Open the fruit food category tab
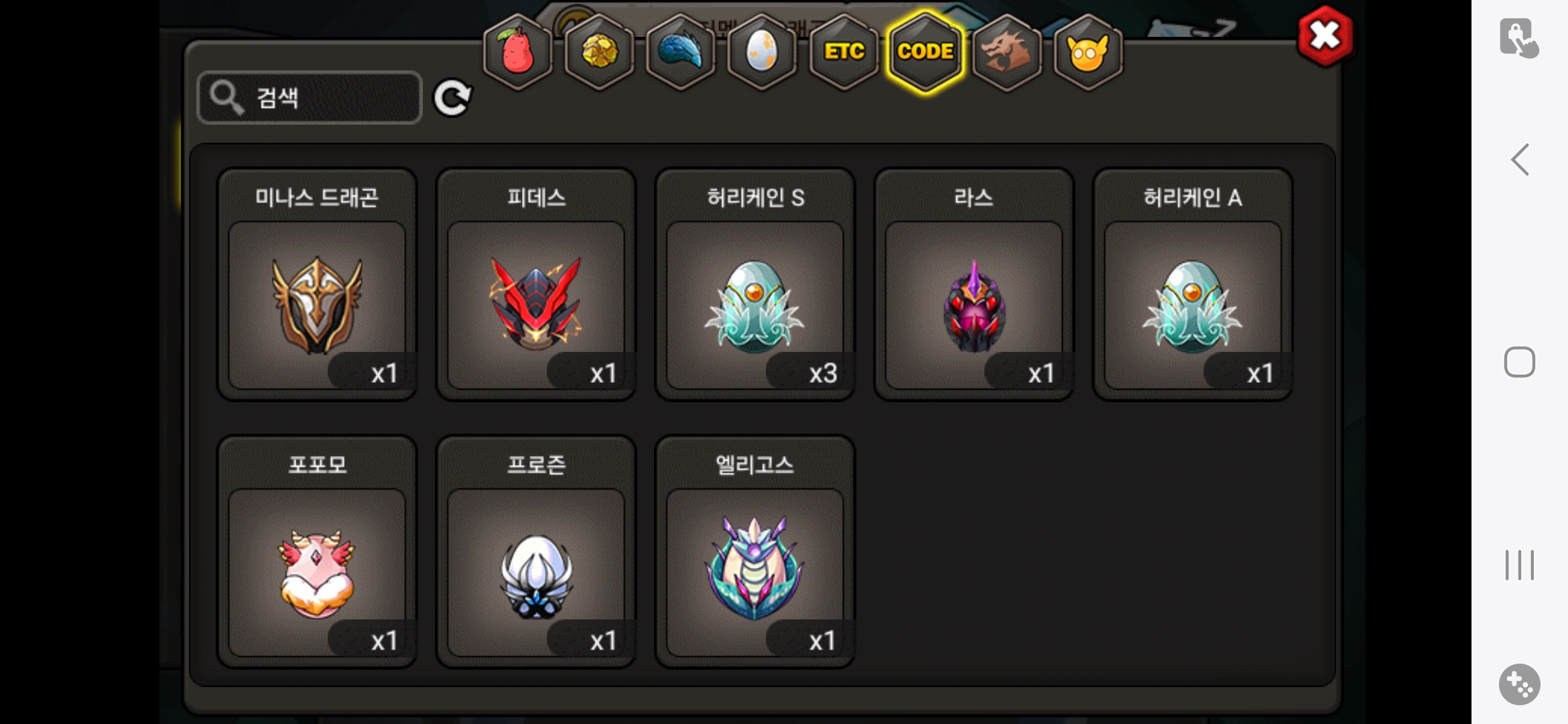Viewport: 1568px width, 724px height. (x=517, y=52)
